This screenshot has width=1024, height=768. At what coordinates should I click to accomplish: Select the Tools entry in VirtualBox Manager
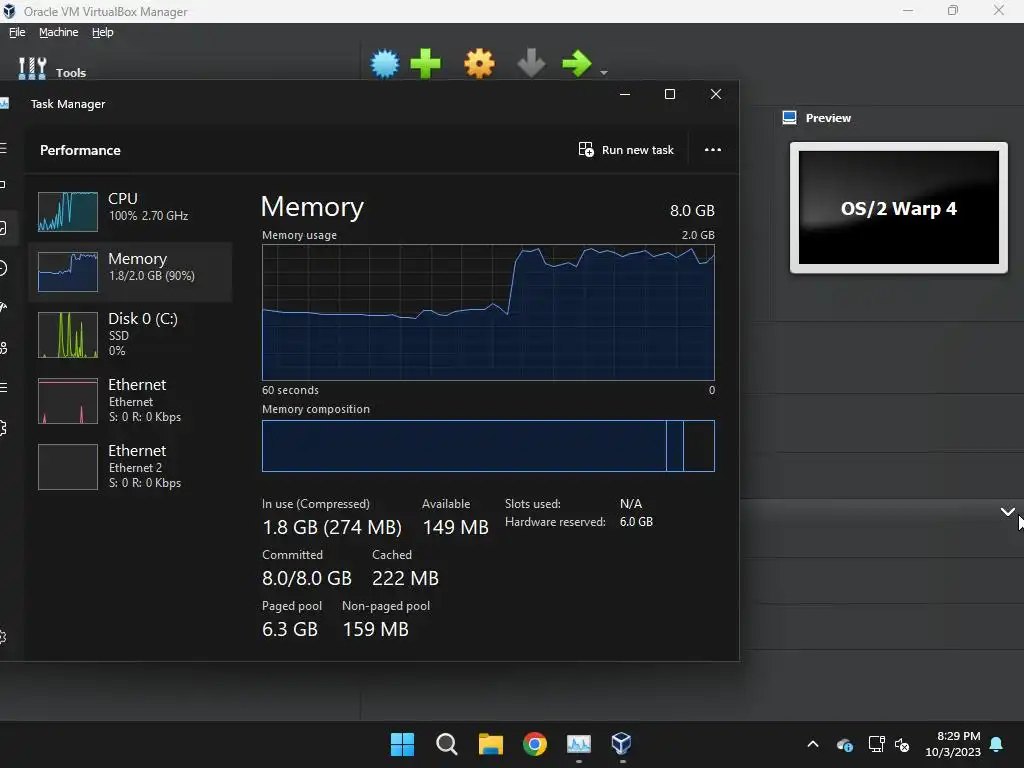point(52,69)
